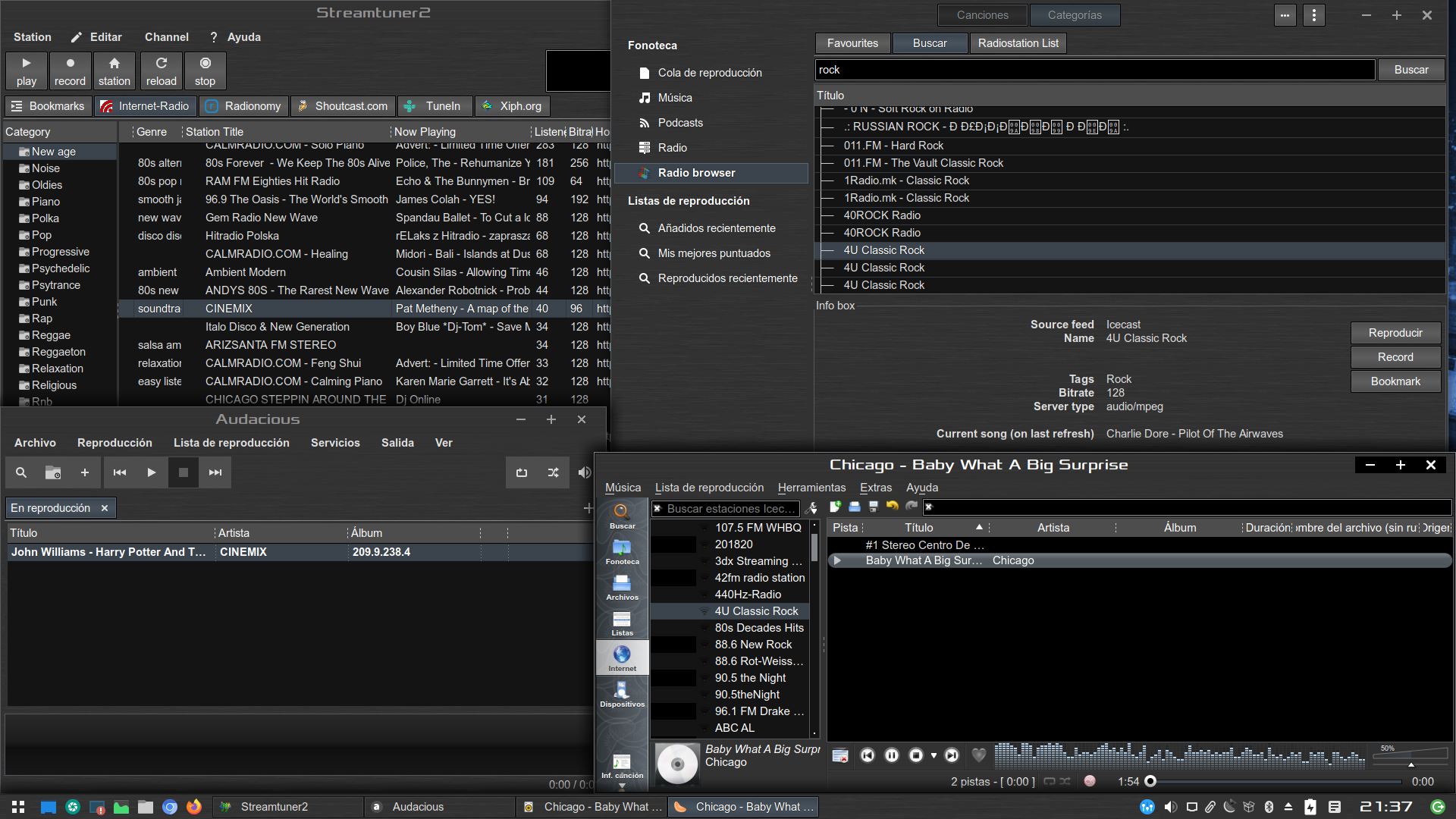Viewport: 1456px width, 819px height.
Task: Open the three-dots horizontal menu button
Action: 1285,15
